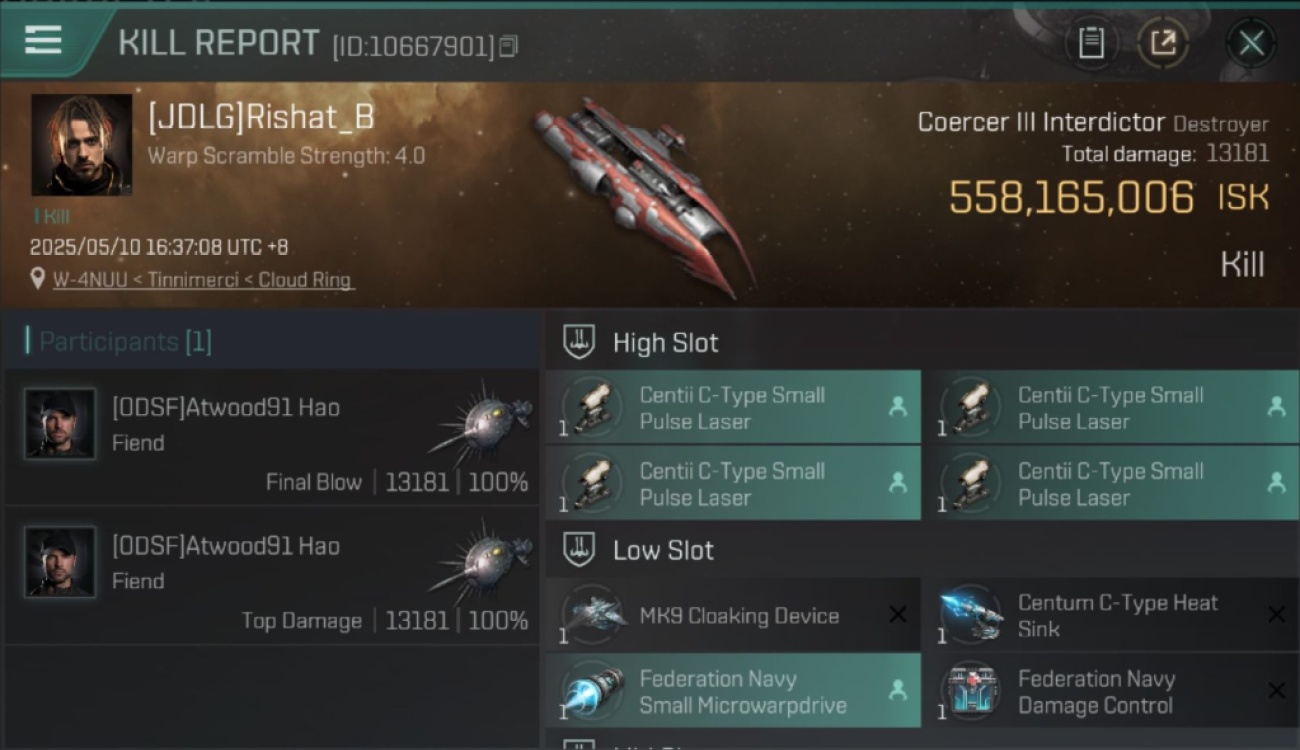Image resolution: width=1300 pixels, height=750 pixels.
Task: Click the share kill report icon
Action: (x=1163, y=43)
